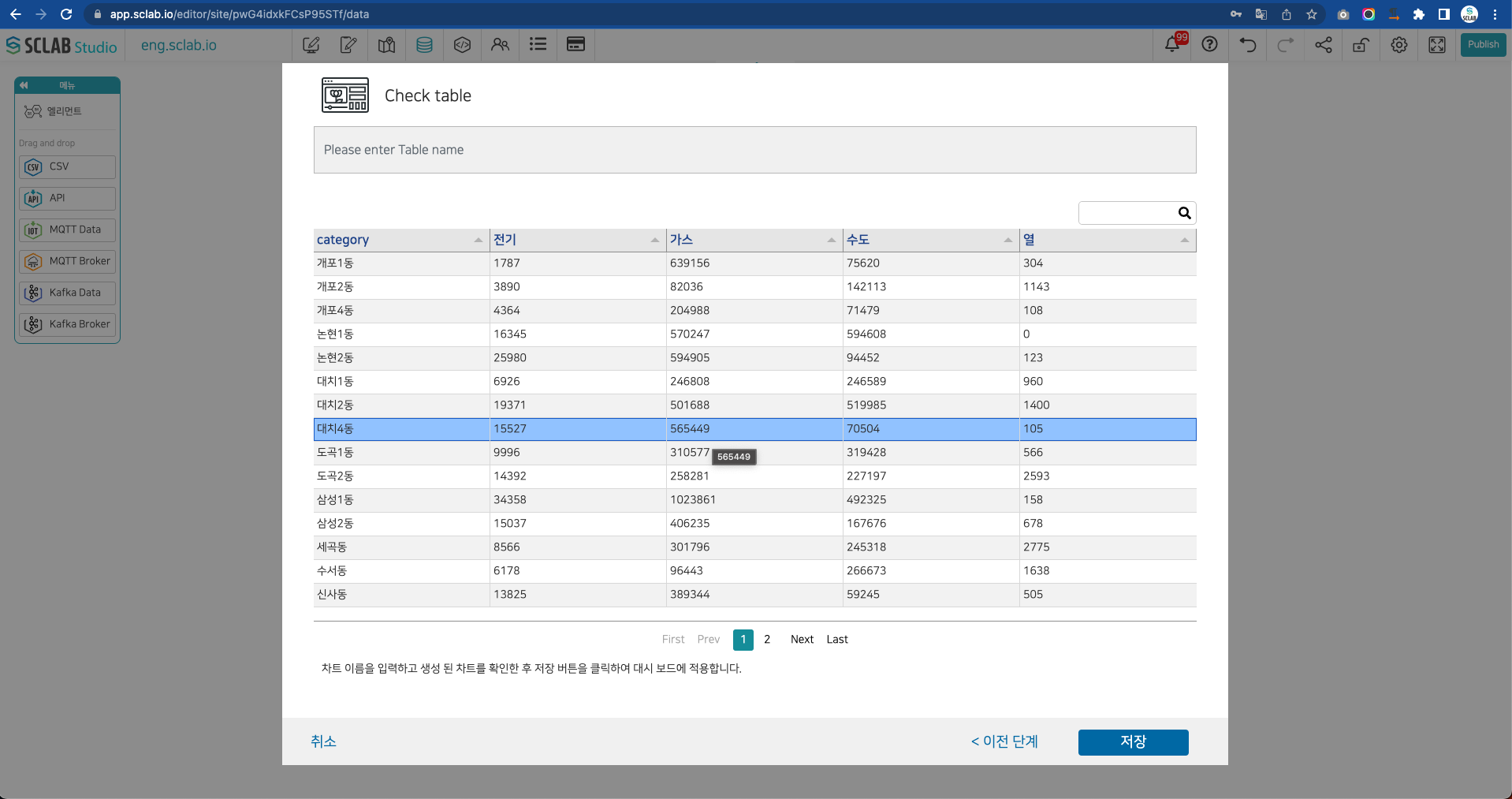Click the search magnifier icon
The height and width of the screenshot is (799, 1512).
(x=1184, y=213)
